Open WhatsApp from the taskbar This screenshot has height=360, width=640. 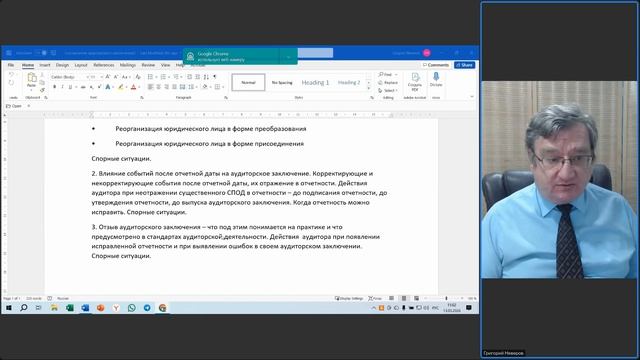pos(131,308)
